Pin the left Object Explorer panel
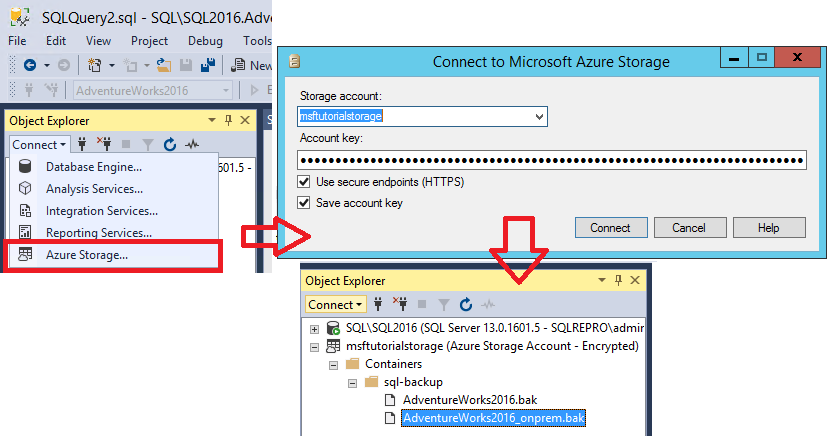Image resolution: width=827 pixels, height=437 pixels. (228, 120)
